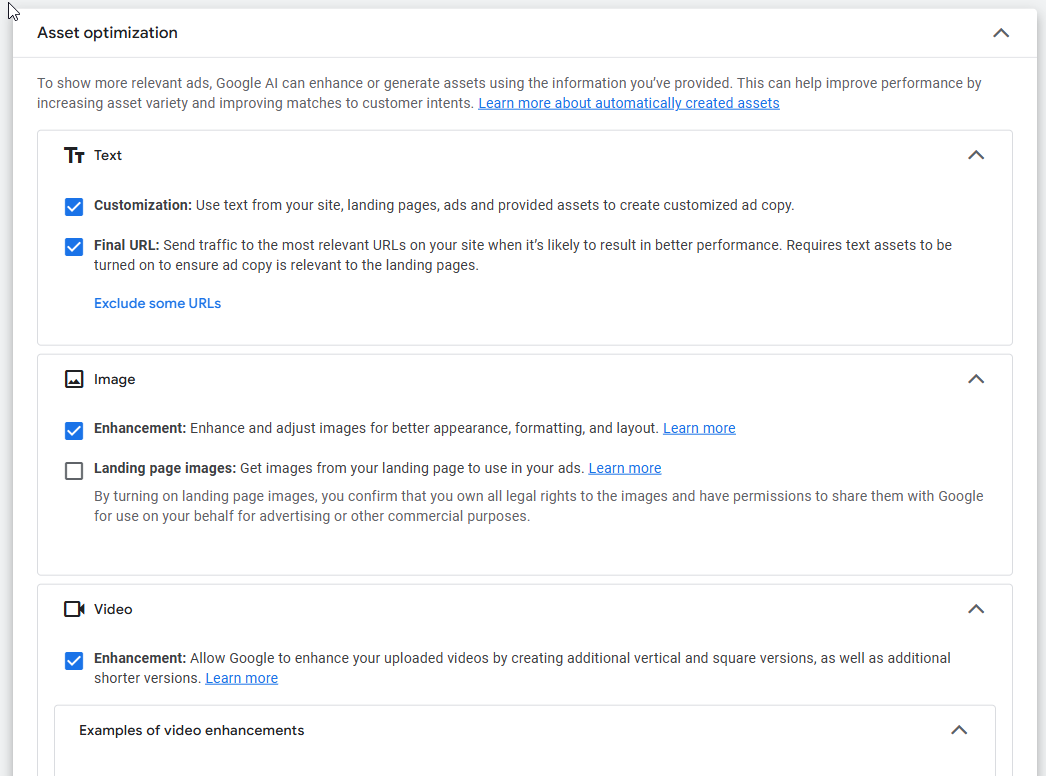Click the Image section picture icon
This screenshot has height=776, width=1046.
click(x=74, y=379)
